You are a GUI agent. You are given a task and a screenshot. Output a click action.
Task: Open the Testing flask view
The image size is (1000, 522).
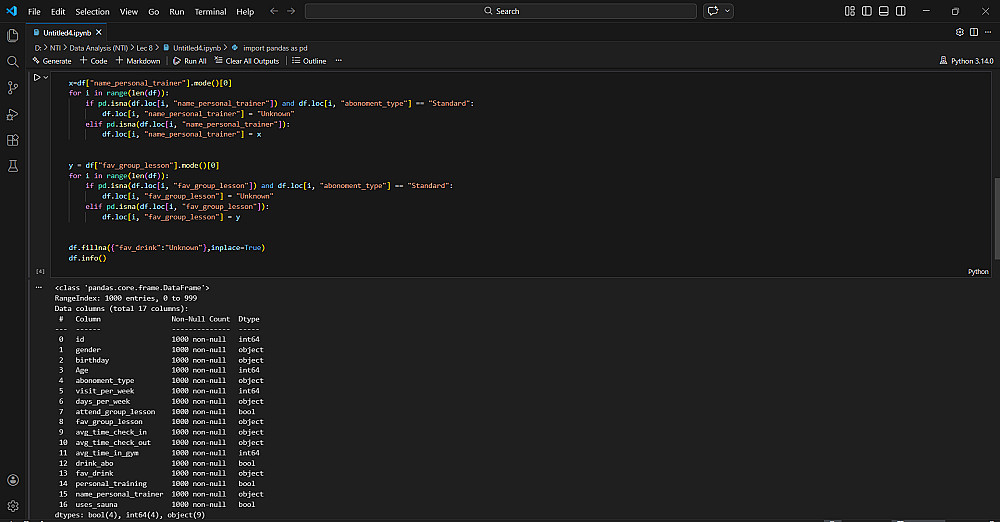point(13,166)
